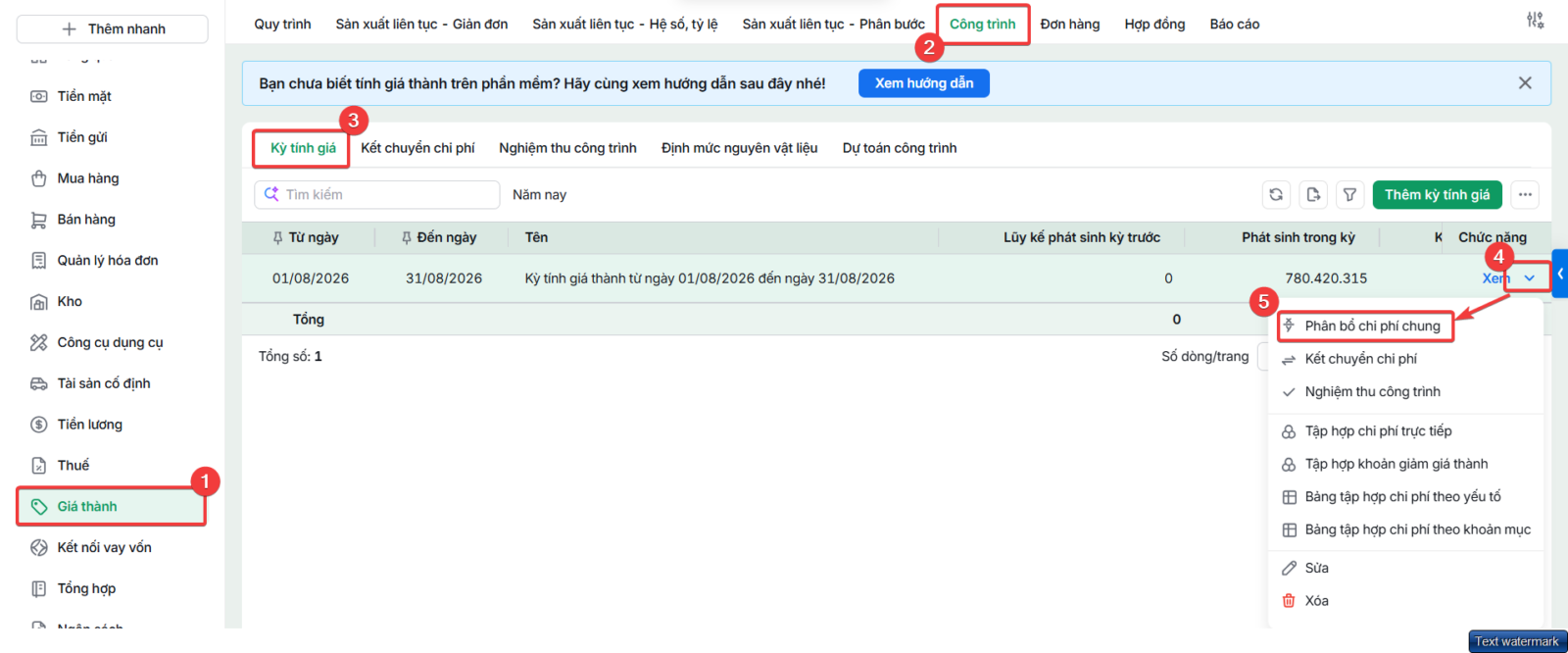Click into the Tìm kiếm search field
Viewport: 1568px width, 653px height.
click(x=377, y=195)
